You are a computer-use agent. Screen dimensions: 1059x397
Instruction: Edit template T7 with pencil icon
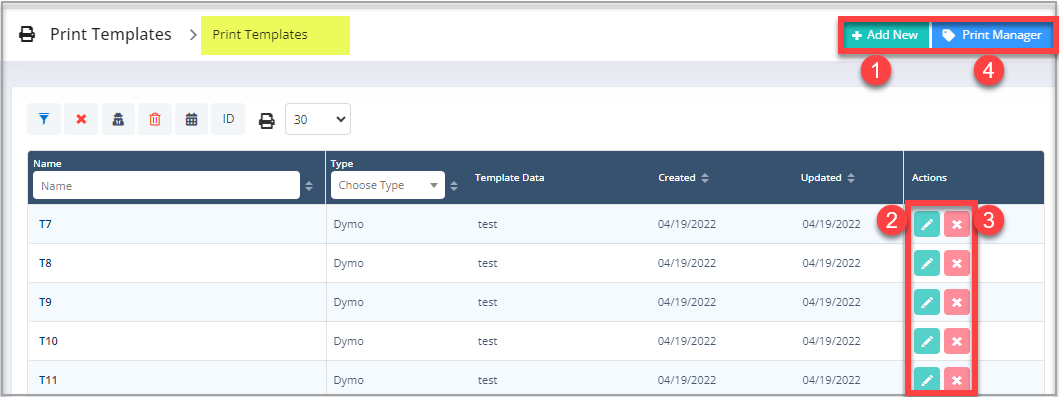(927, 223)
